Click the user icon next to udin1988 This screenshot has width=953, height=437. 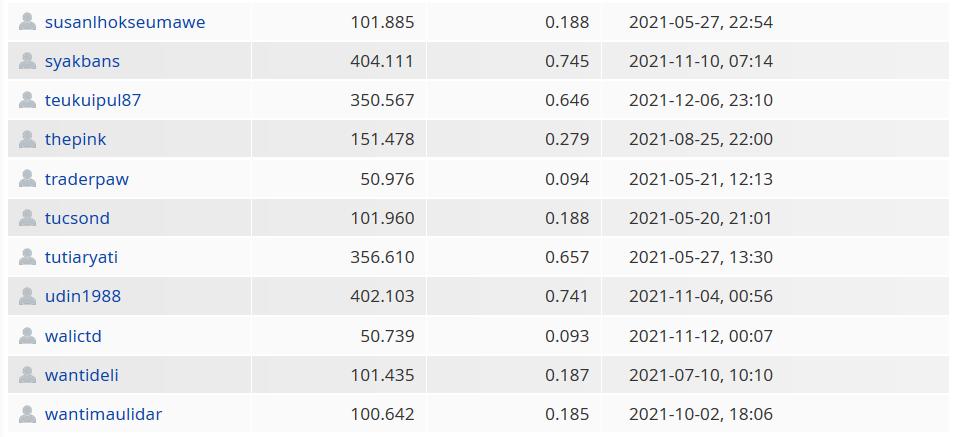coord(27,296)
